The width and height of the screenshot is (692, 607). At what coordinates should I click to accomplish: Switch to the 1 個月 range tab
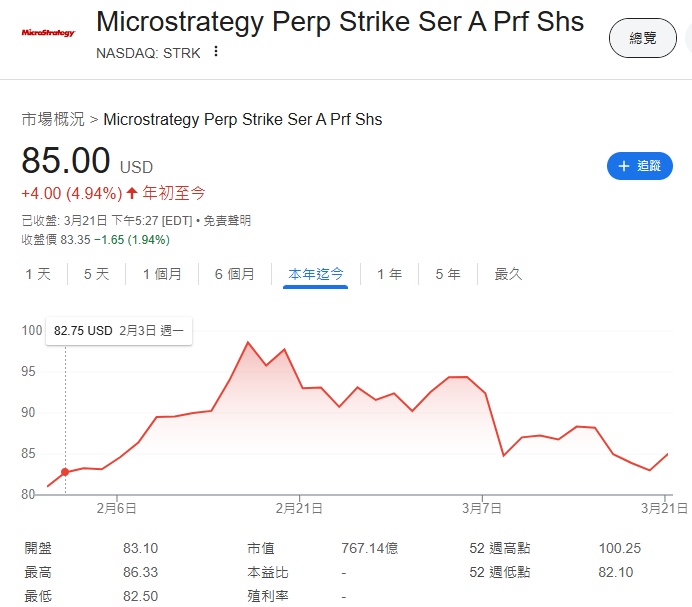pos(162,274)
